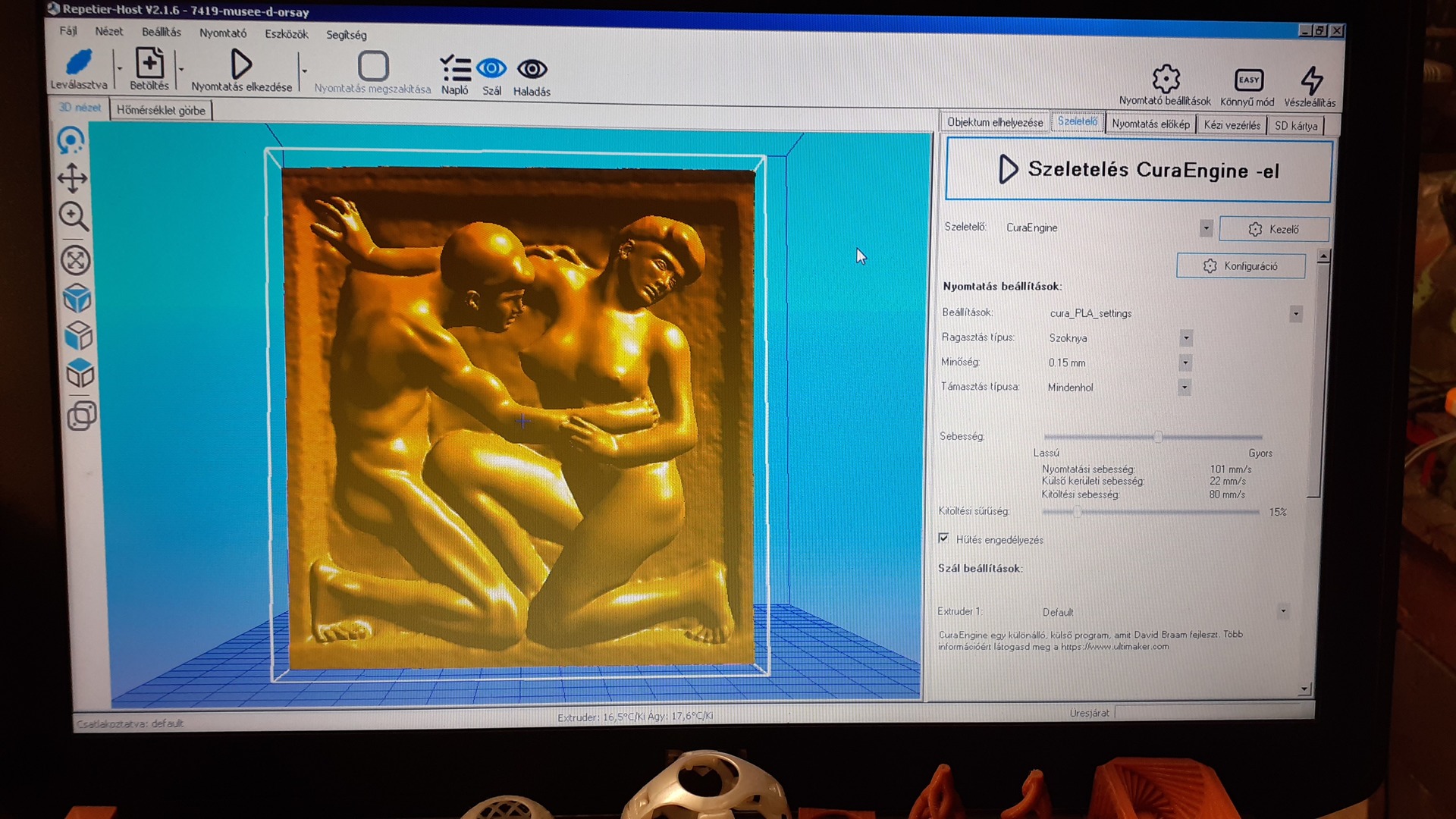Expand the Ragasztás típus dropdown
Image resolution: width=1456 pixels, height=819 pixels.
point(1186,338)
